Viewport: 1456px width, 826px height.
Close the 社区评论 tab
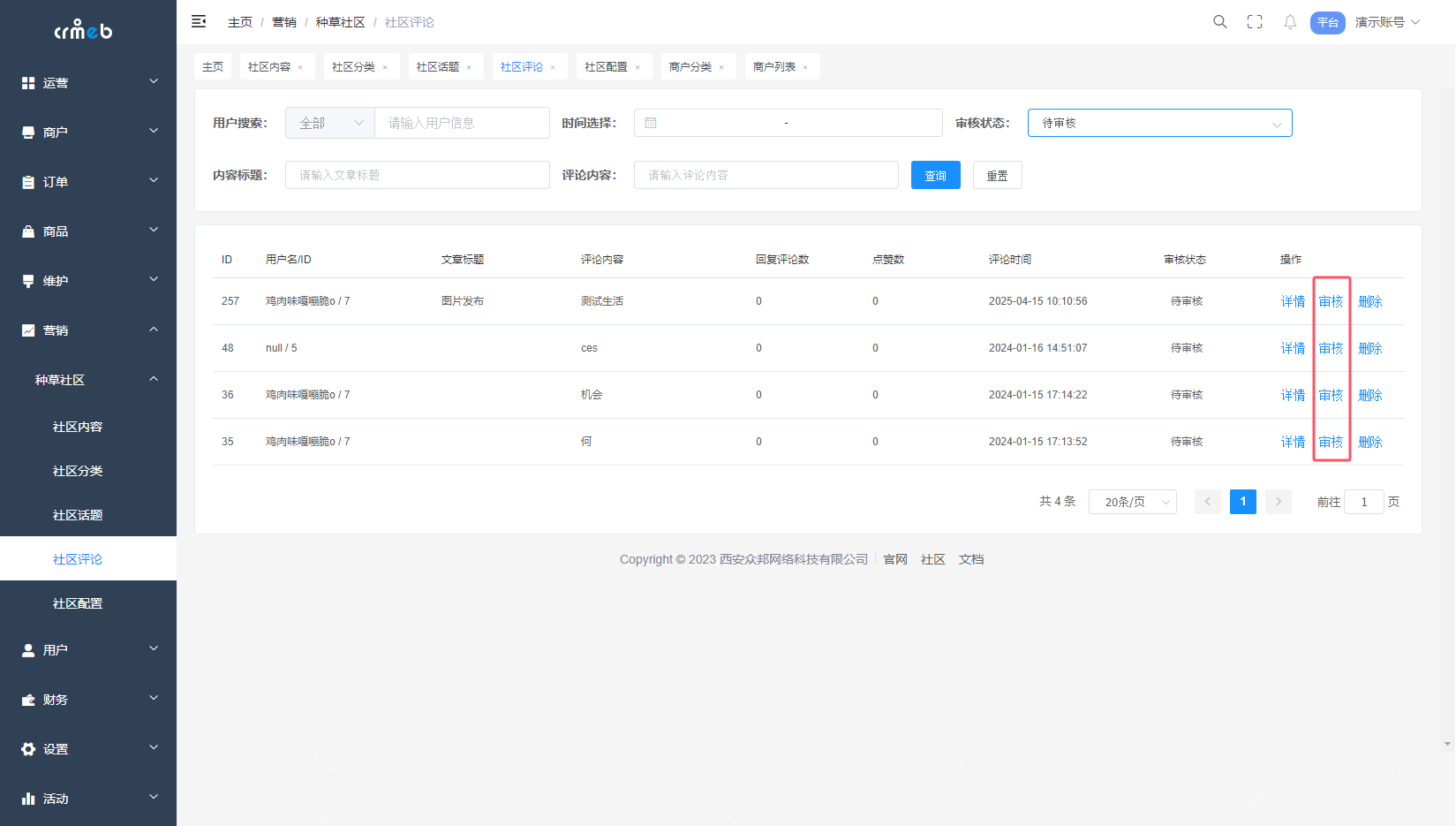(x=553, y=67)
